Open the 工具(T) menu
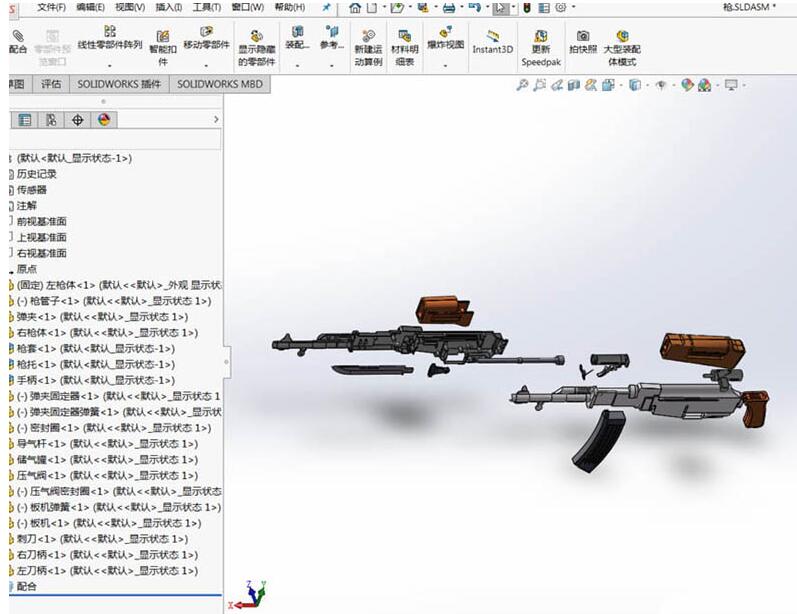 tap(206, 7)
